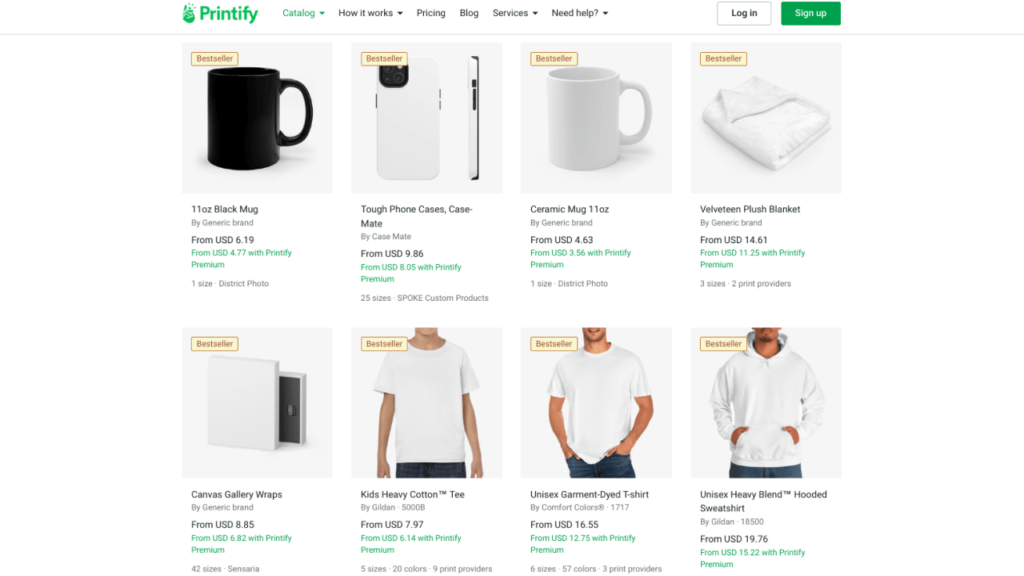The image size is (1024, 576).
Task: Expand the Need help menu
Action: click(577, 13)
